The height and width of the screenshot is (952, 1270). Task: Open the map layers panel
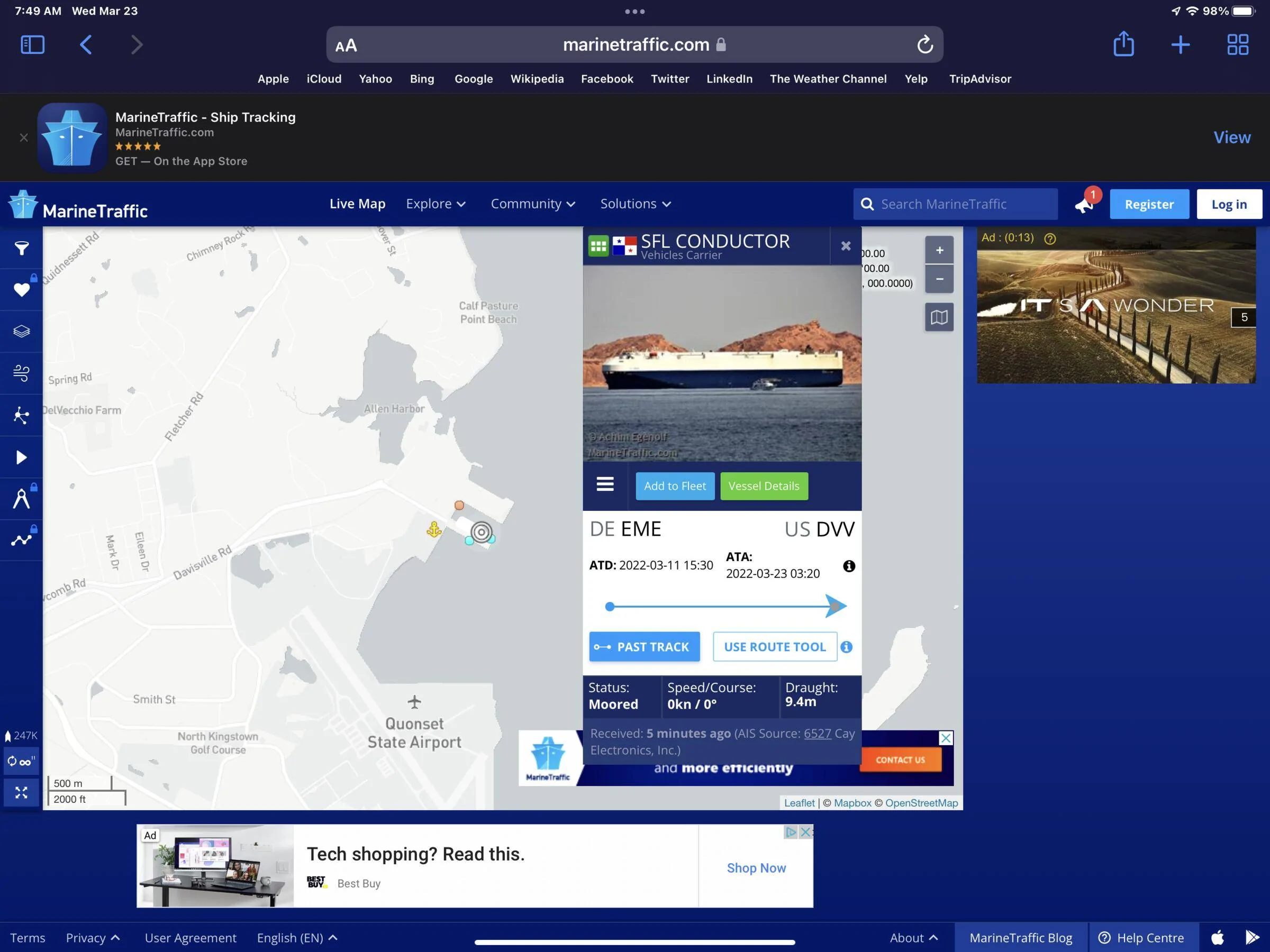(x=21, y=332)
